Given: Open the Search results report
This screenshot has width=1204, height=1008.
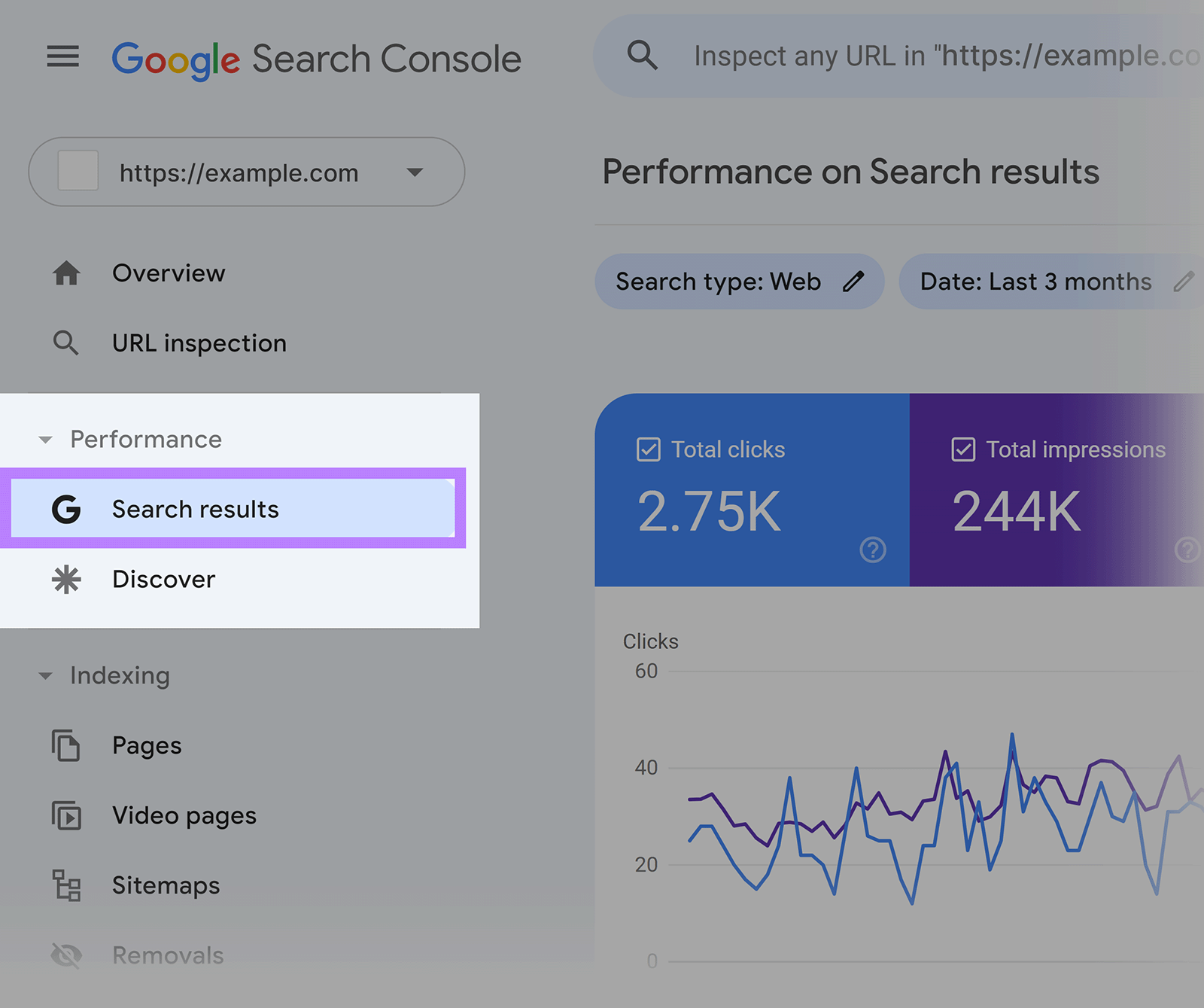Looking at the screenshot, I should tap(194, 509).
